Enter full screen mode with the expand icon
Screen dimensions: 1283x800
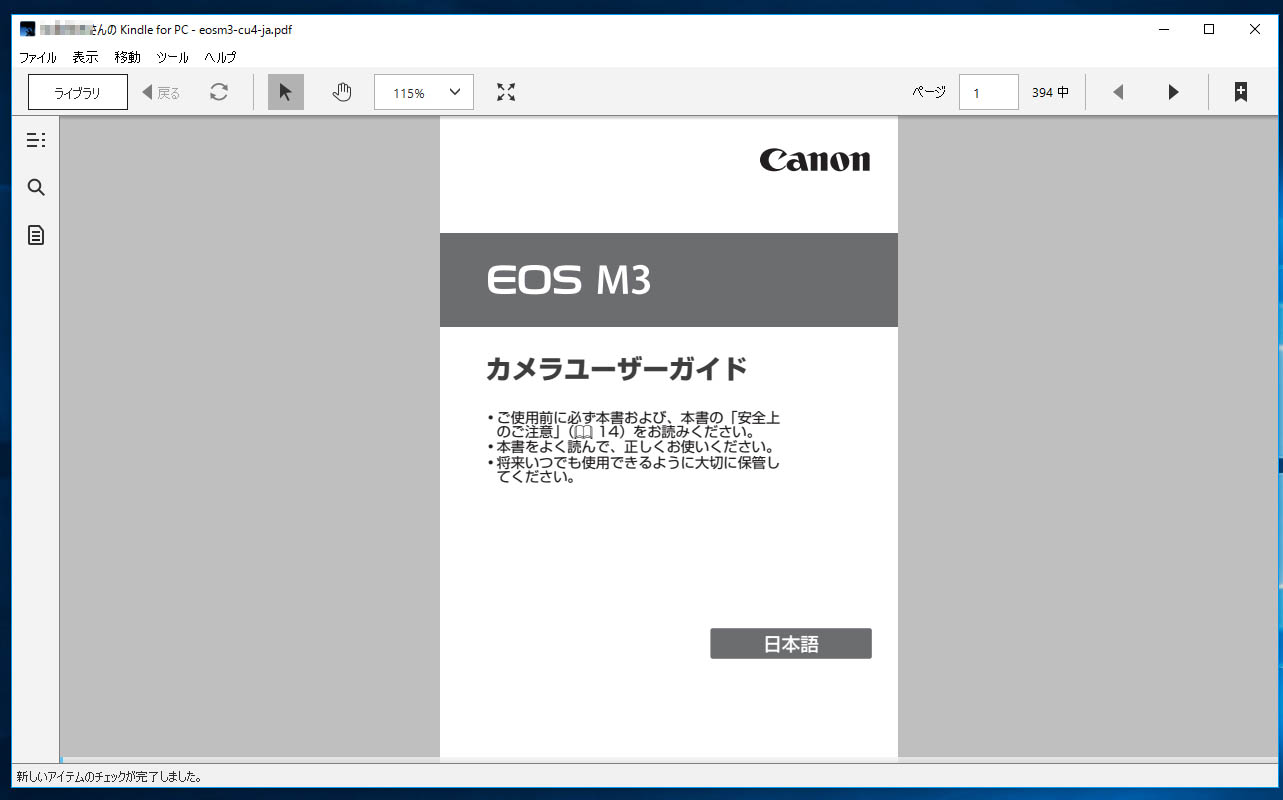click(506, 92)
